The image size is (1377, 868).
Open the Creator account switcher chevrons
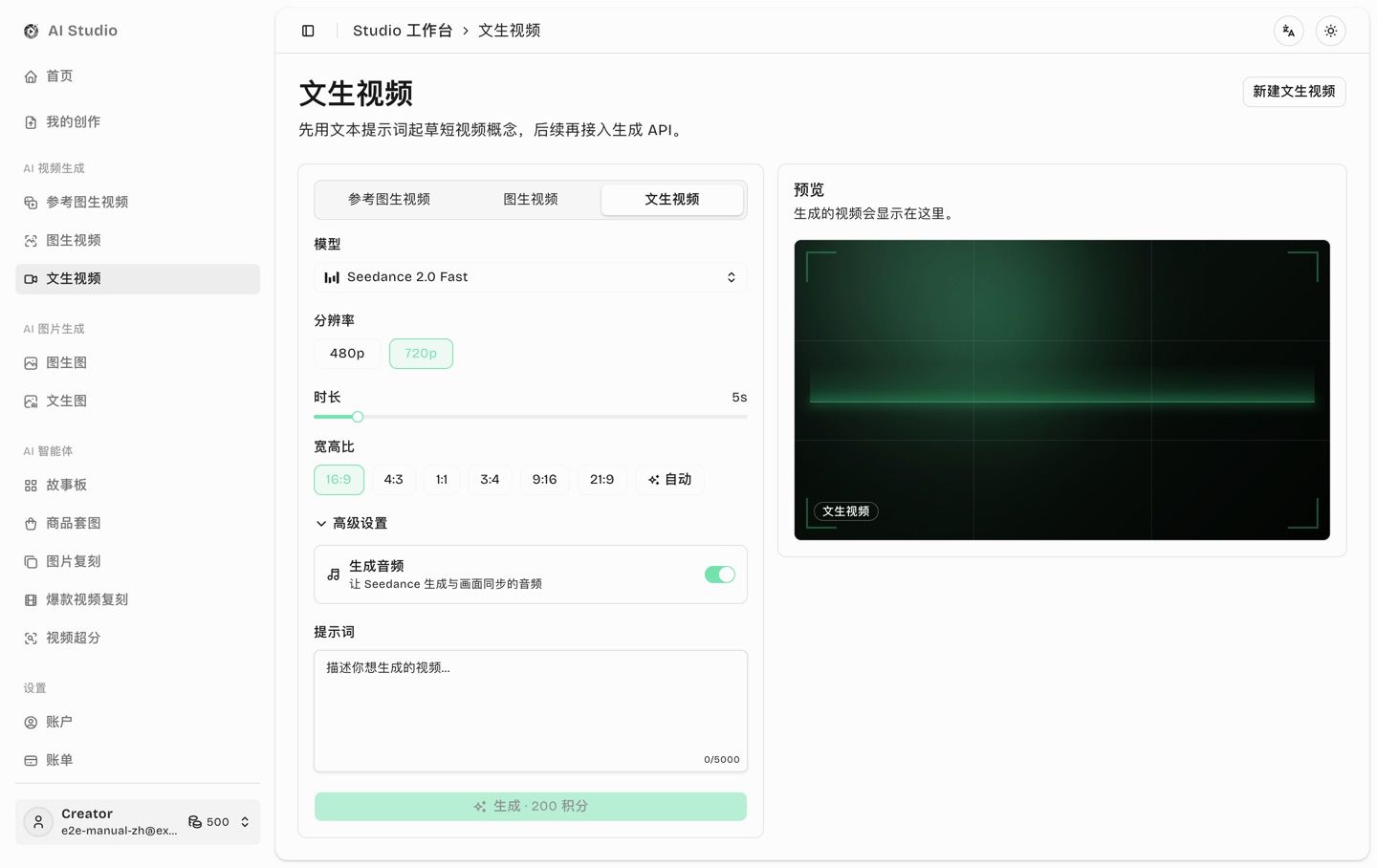click(x=245, y=822)
